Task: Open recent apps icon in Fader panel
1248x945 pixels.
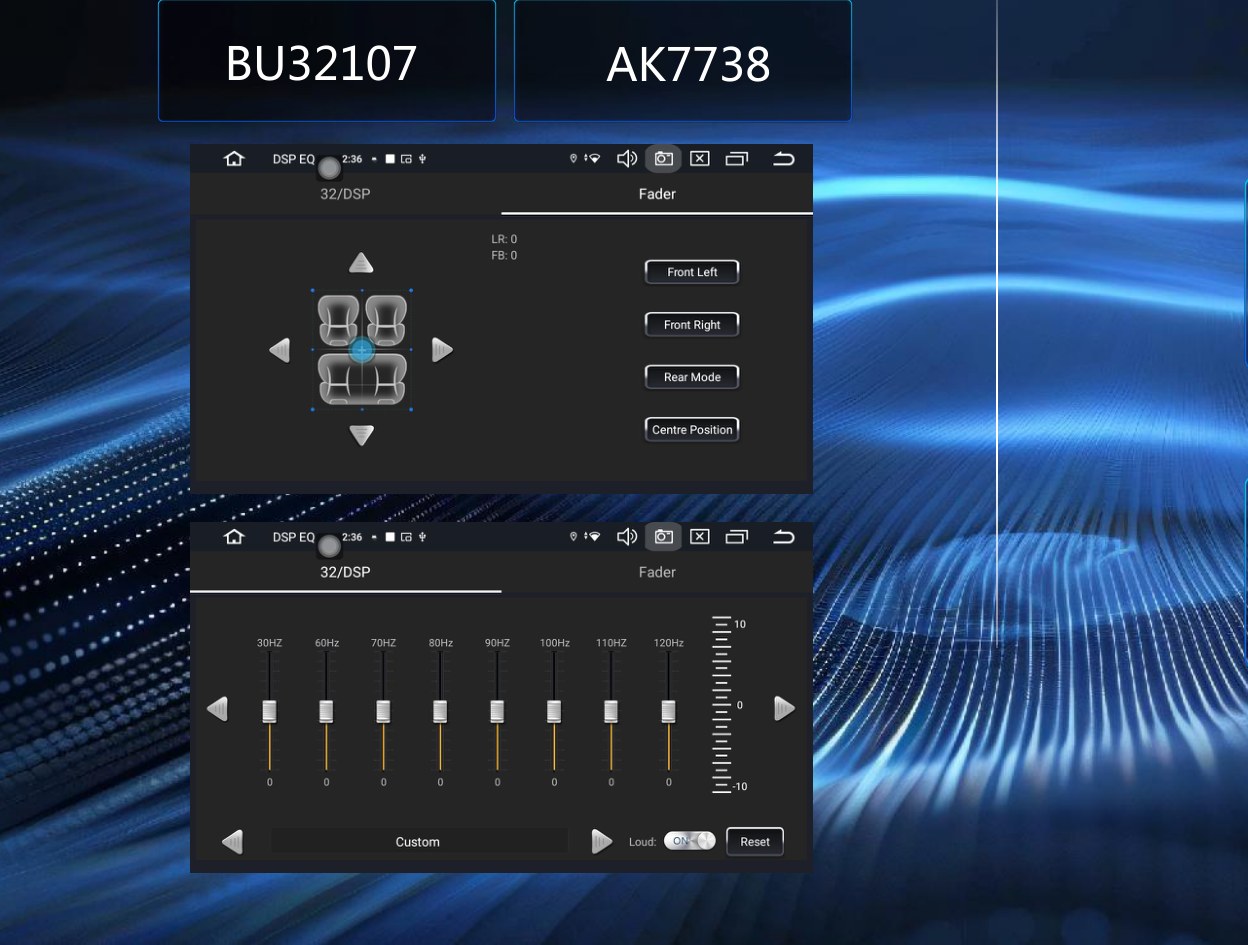Action: (737, 159)
